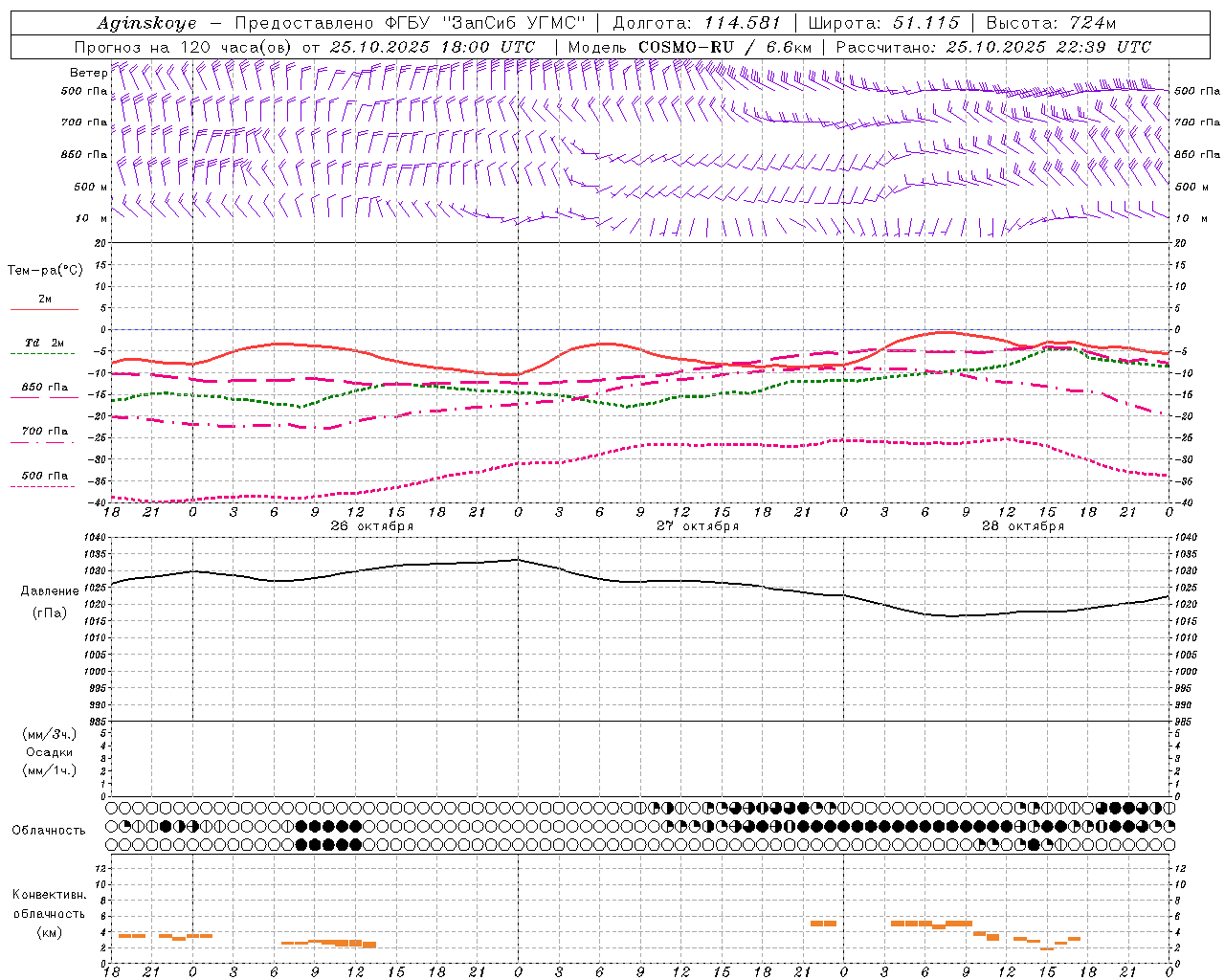Click the Тем-ра(°C) temperature panel label
This screenshot has width=1225, height=980.
[45, 271]
